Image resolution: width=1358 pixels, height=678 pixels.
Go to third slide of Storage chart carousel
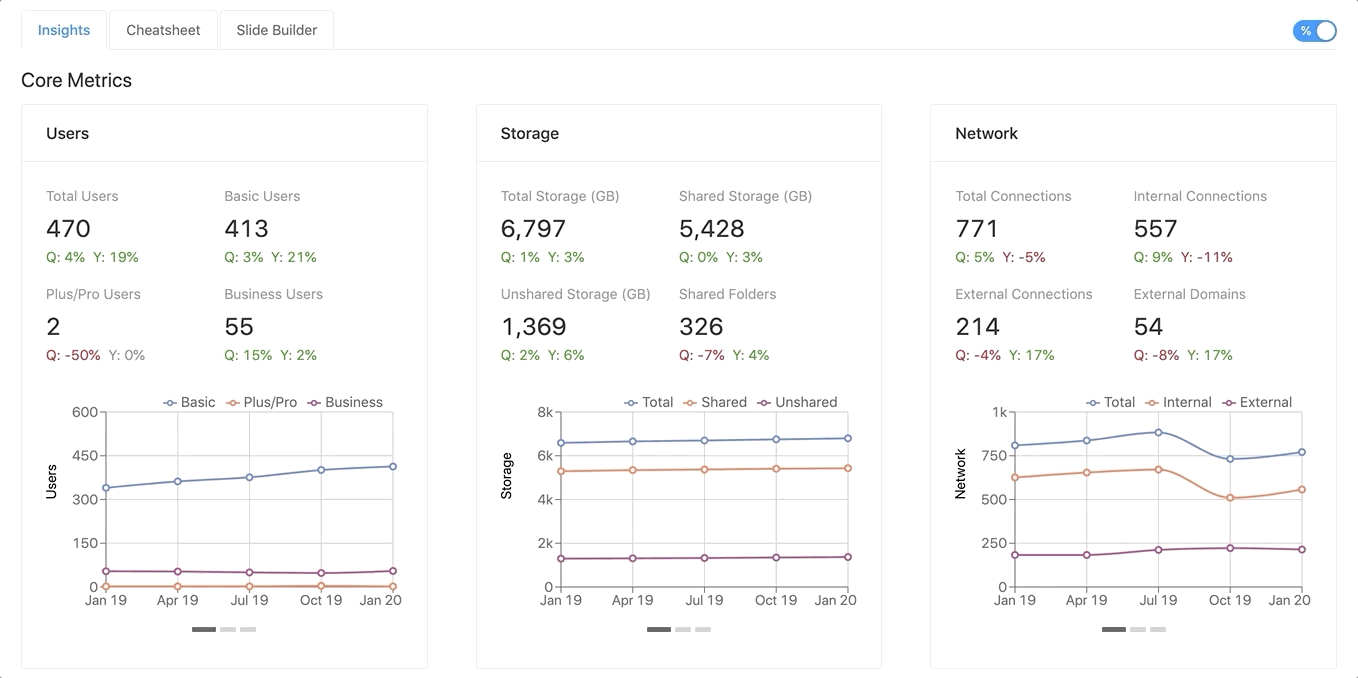703,629
